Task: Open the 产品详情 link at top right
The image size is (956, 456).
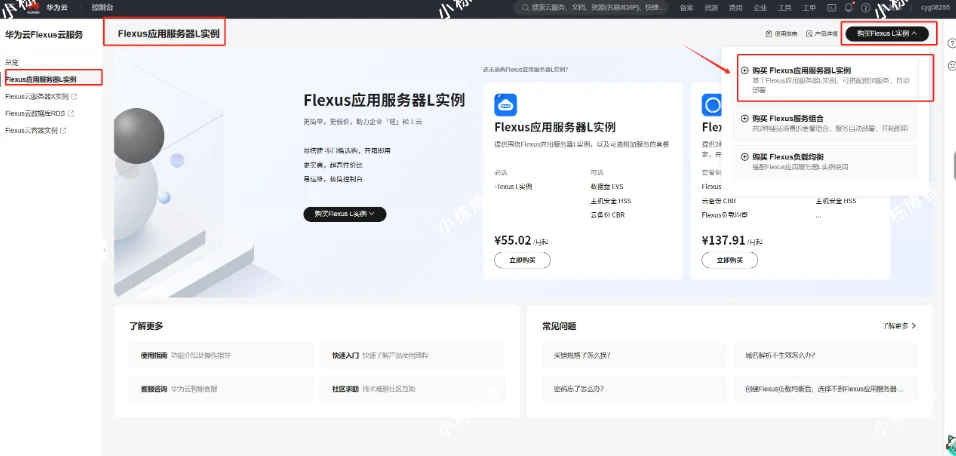Action: [x=826, y=34]
